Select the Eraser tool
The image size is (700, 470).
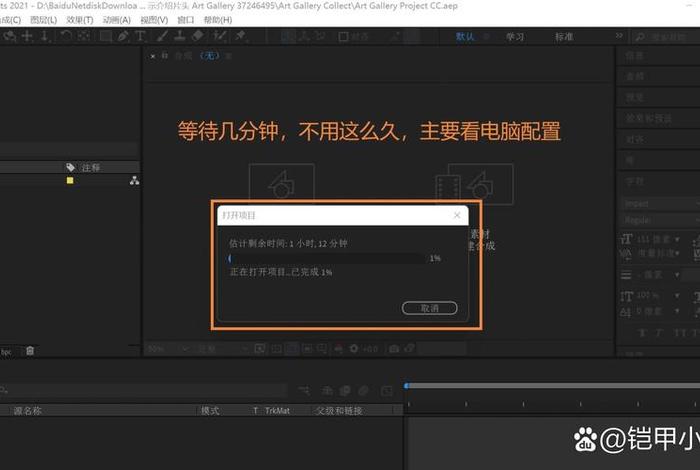click(198, 36)
